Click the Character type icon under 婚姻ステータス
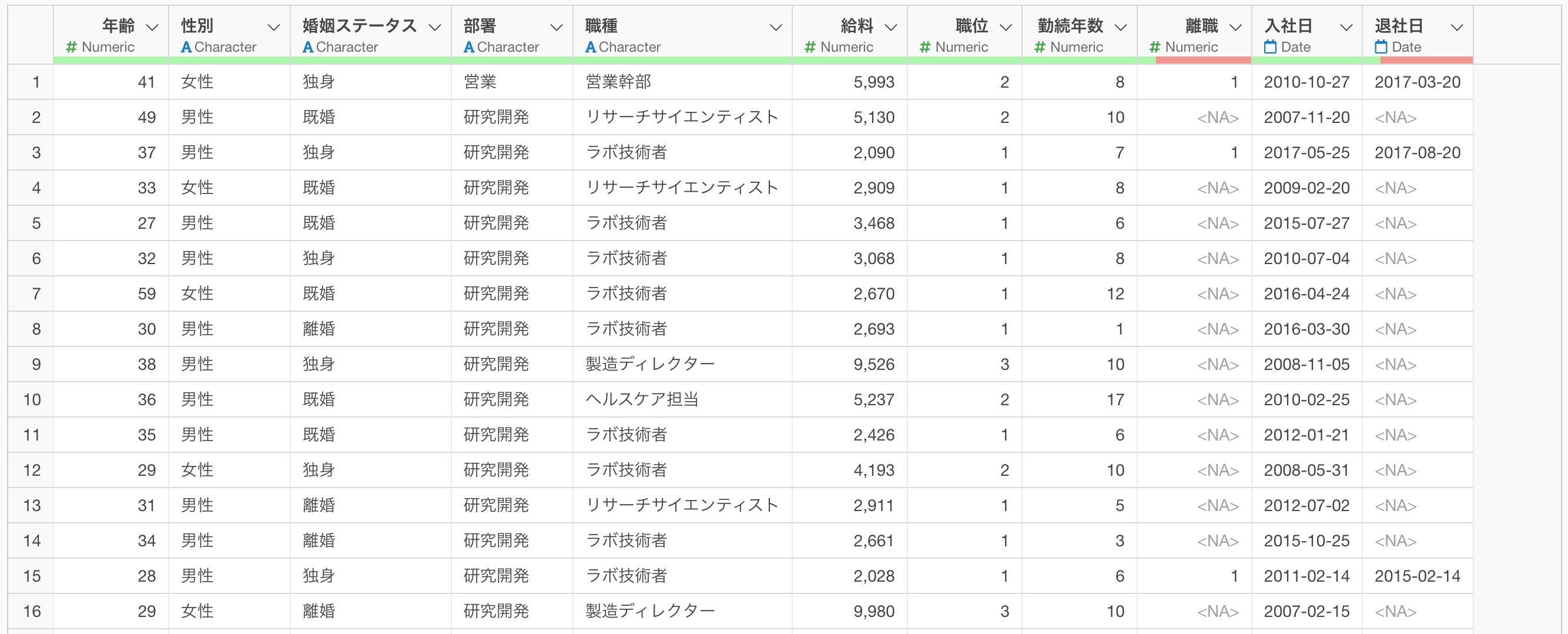 [x=308, y=47]
